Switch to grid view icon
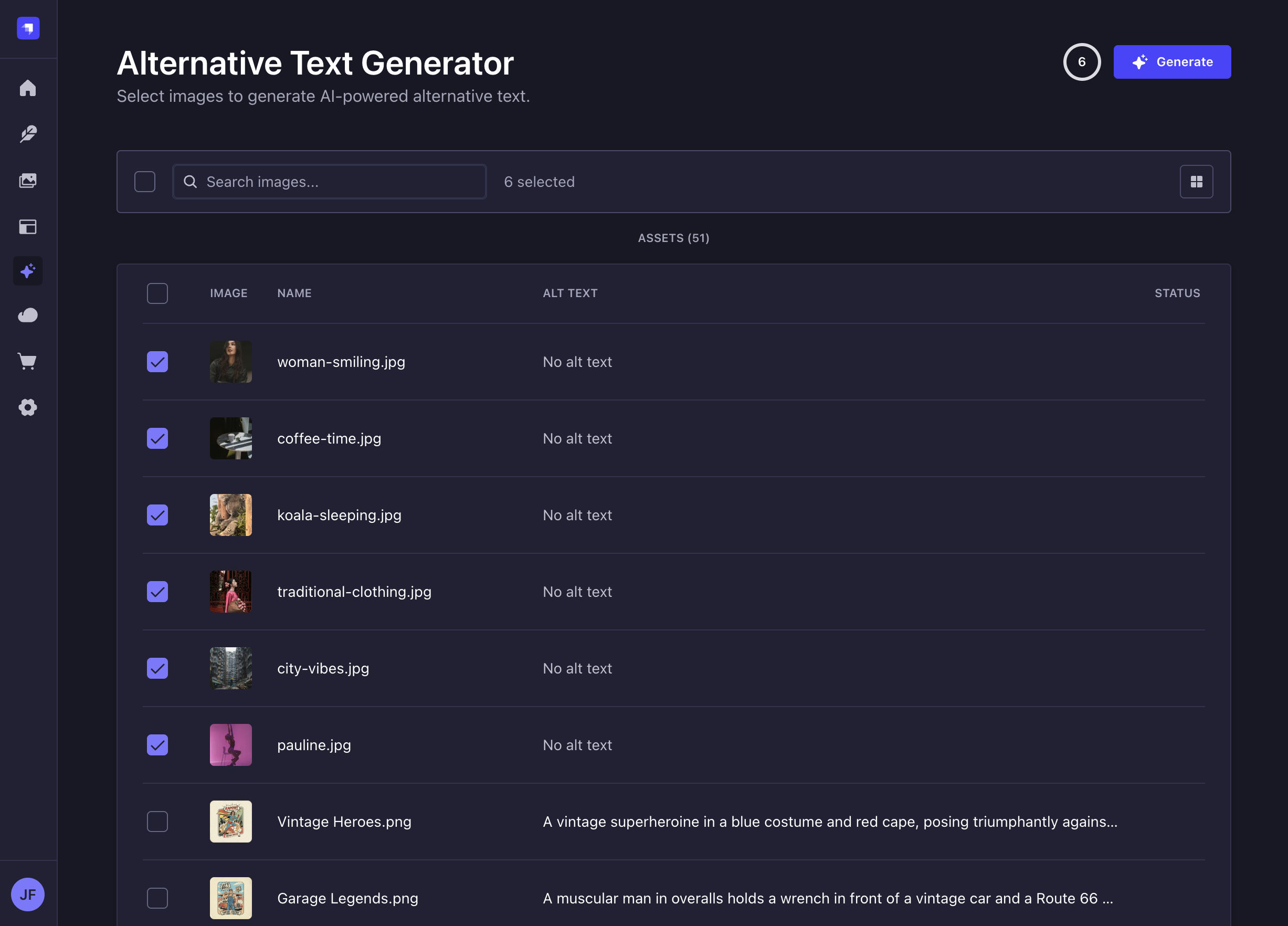The width and height of the screenshot is (1288, 926). [x=1196, y=182]
